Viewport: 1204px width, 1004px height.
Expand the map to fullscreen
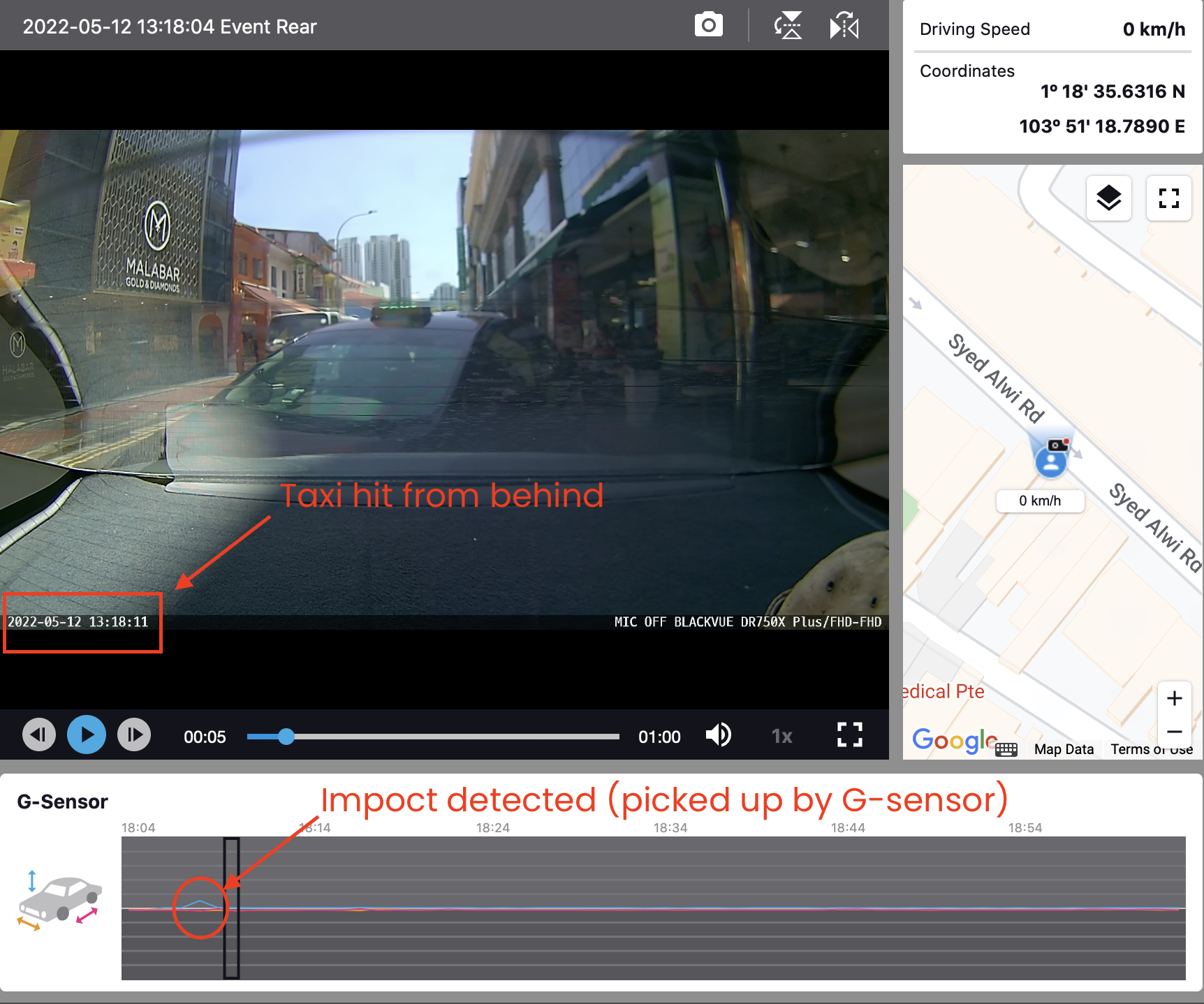(x=1168, y=198)
